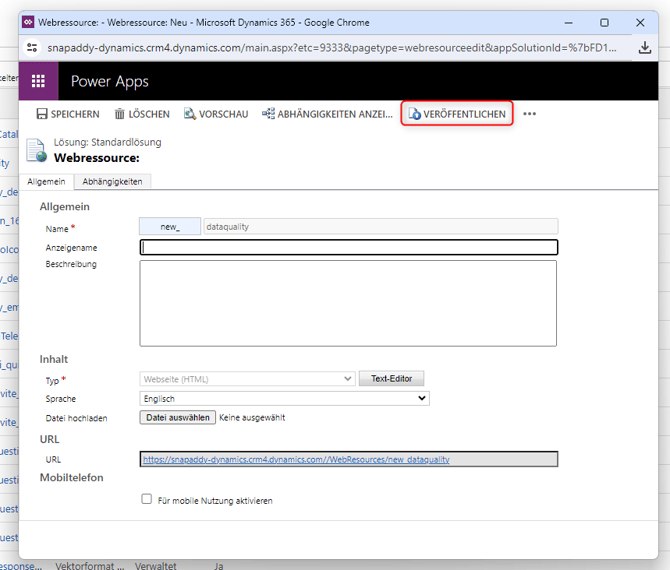Open the more commands ellipsis menu
Image resolution: width=670 pixels, height=570 pixels.
click(x=530, y=114)
